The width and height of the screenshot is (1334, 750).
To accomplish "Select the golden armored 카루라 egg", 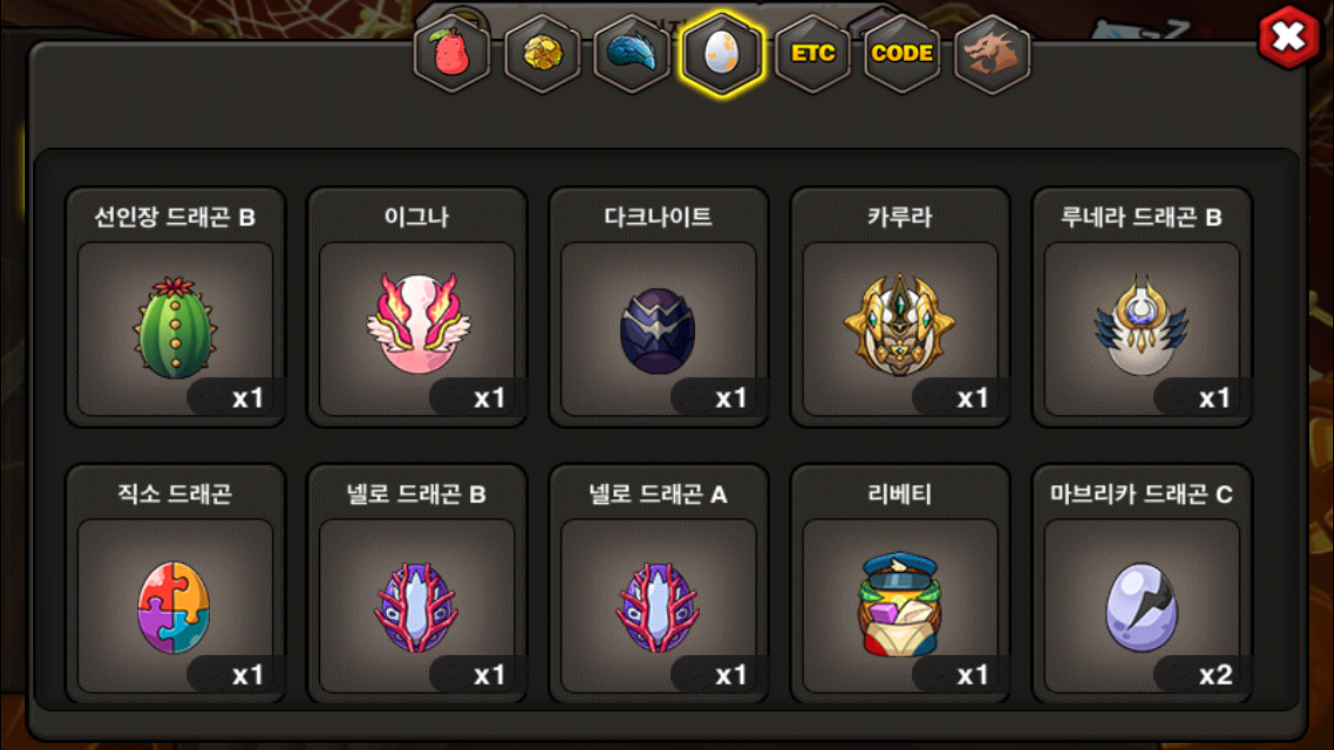I will click(x=901, y=307).
